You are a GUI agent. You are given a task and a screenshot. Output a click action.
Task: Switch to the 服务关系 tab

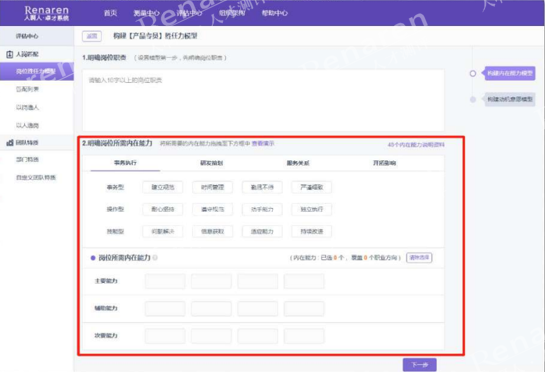298,163
